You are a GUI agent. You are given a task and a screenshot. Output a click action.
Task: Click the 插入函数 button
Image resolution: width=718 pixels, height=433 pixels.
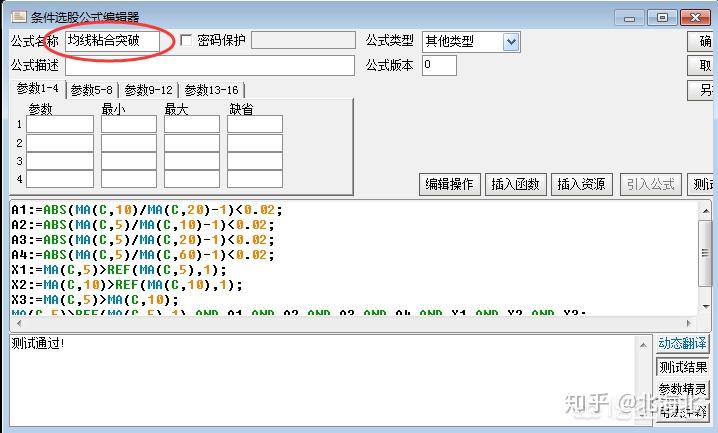[x=515, y=184]
